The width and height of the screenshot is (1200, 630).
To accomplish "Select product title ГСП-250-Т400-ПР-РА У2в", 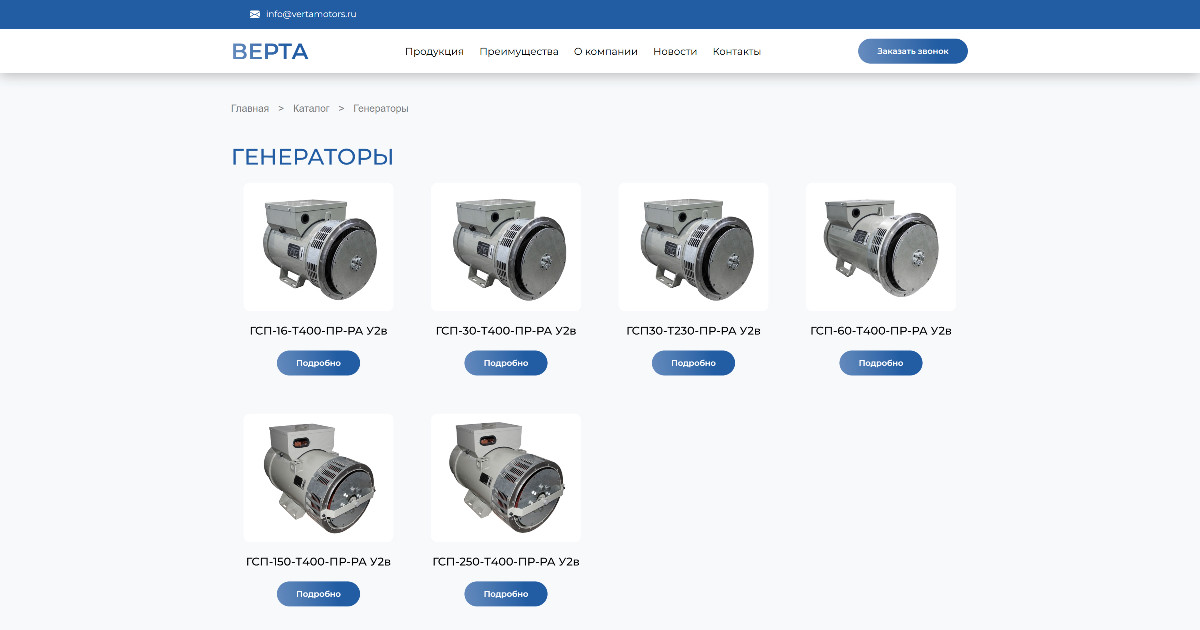I will [x=506, y=562].
